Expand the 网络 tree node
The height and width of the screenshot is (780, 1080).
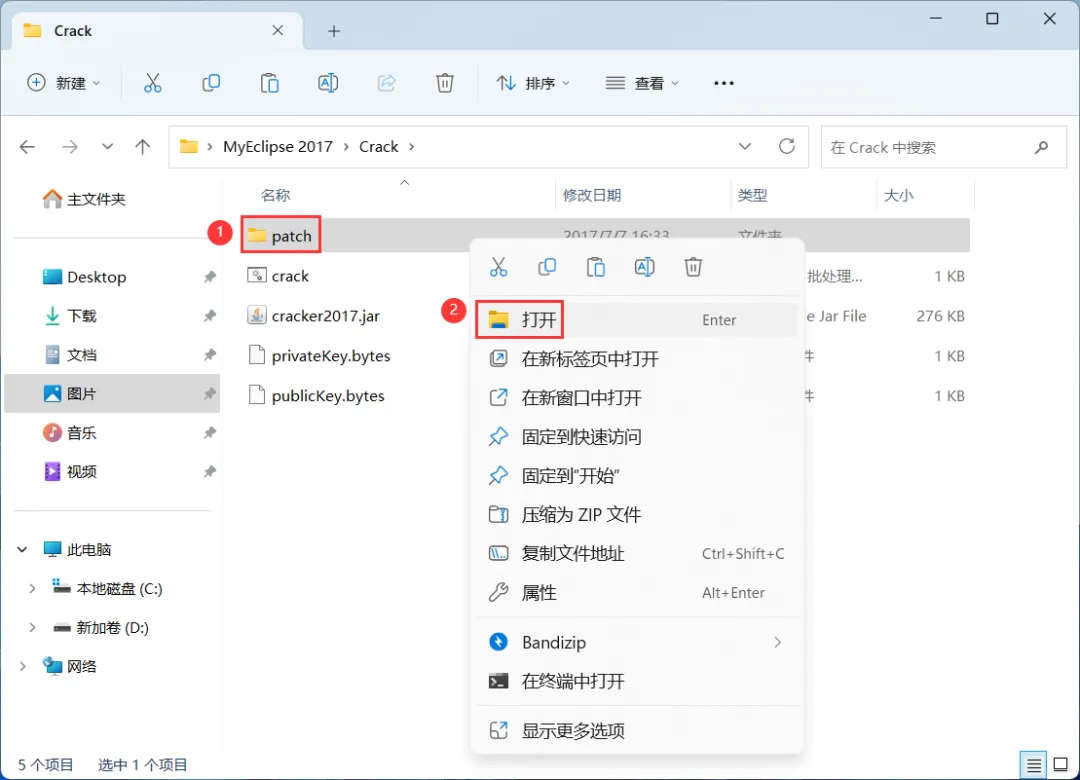[x=22, y=666]
